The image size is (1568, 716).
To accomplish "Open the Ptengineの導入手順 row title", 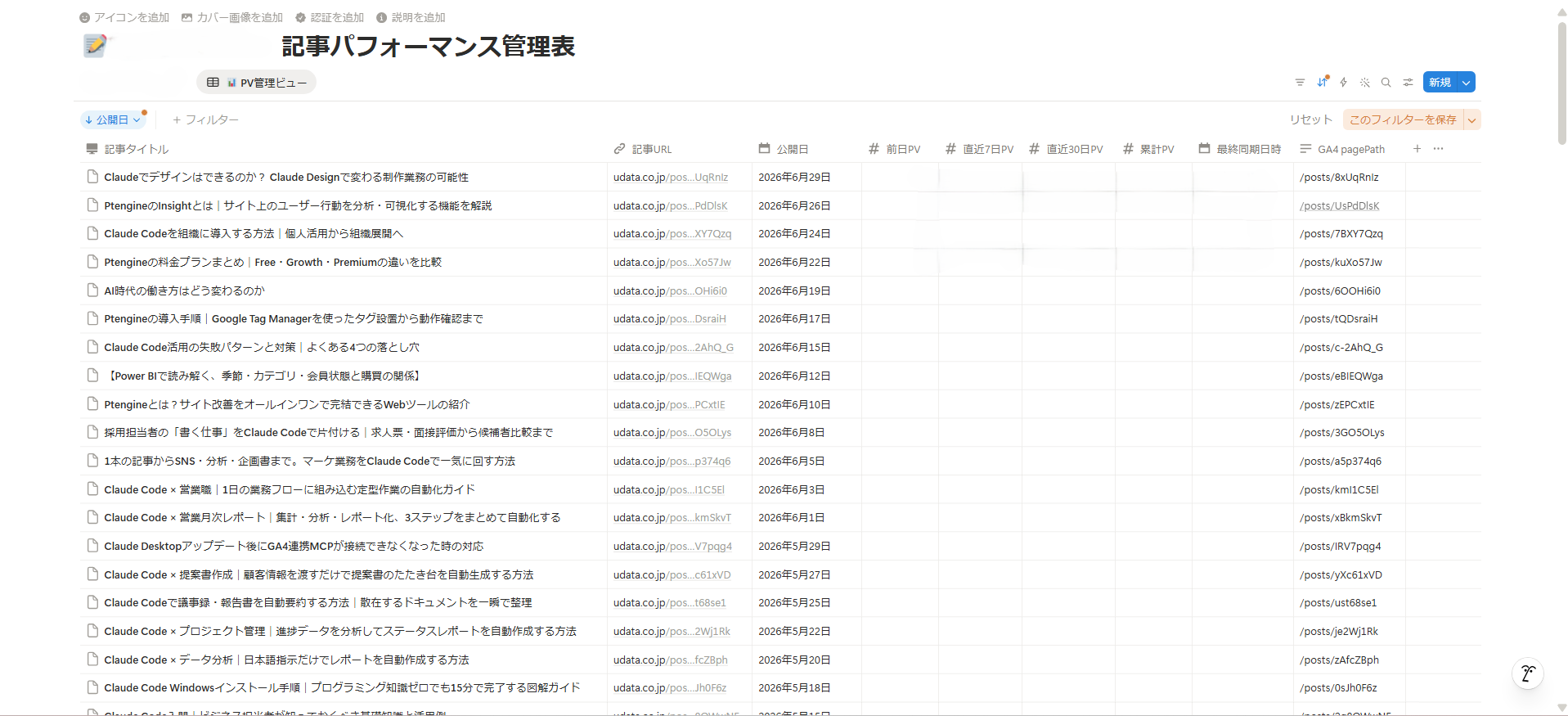I will (294, 318).
